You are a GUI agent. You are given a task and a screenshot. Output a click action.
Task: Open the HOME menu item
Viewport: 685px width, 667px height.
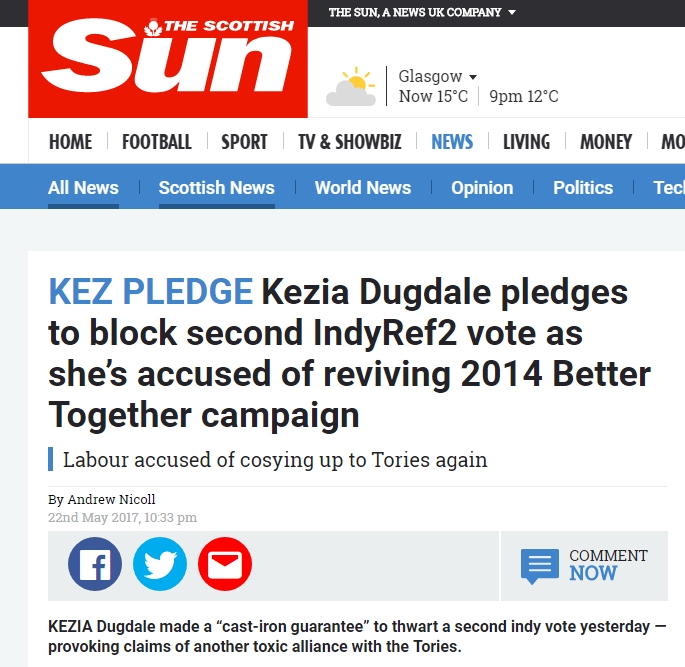pyautogui.click(x=70, y=142)
